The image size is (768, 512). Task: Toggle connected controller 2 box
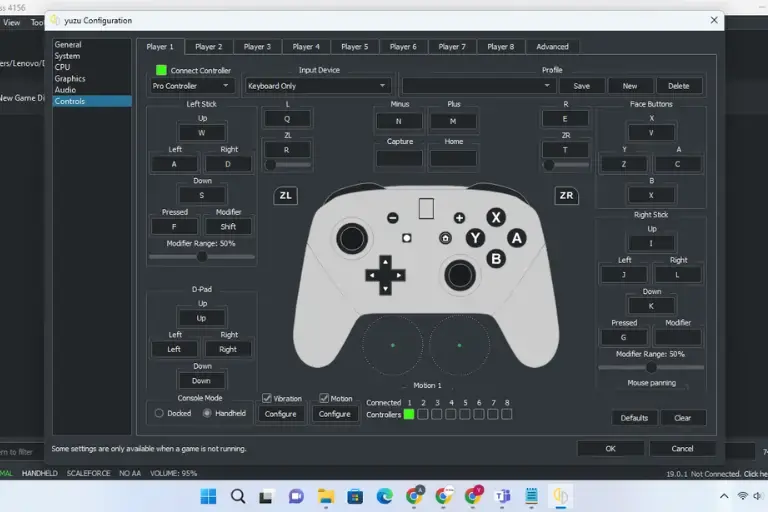(x=423, y=414)
